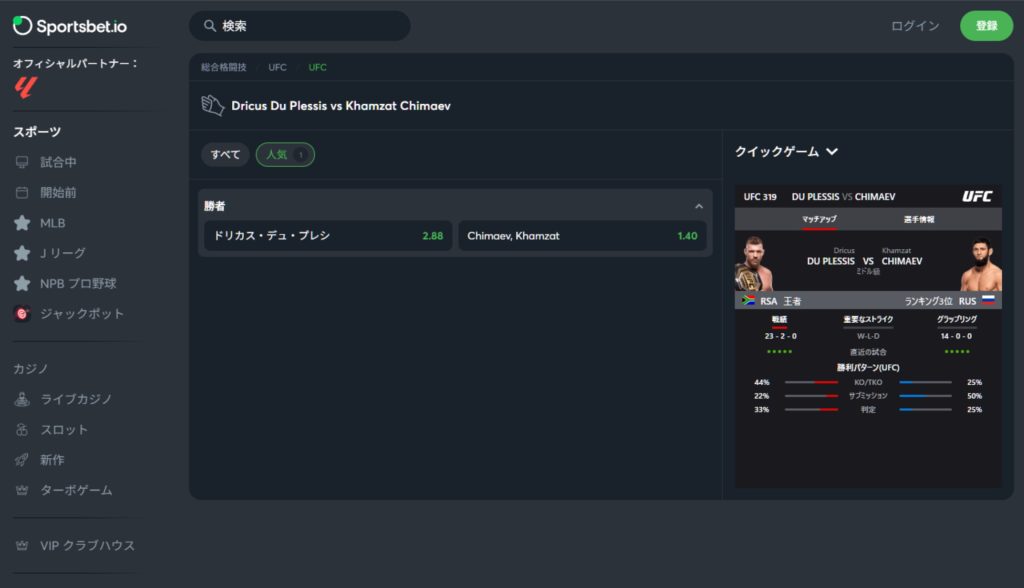Open ジャックポット in the sidebar

[x=82, y=314]
